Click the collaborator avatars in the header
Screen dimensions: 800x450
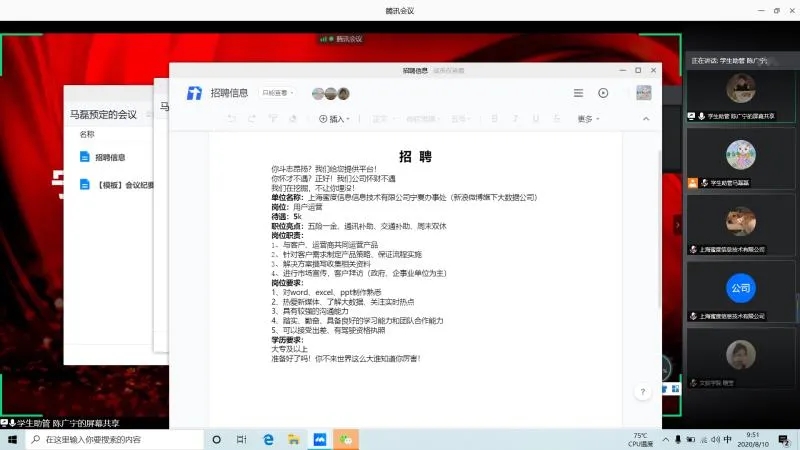click(330, 93)
